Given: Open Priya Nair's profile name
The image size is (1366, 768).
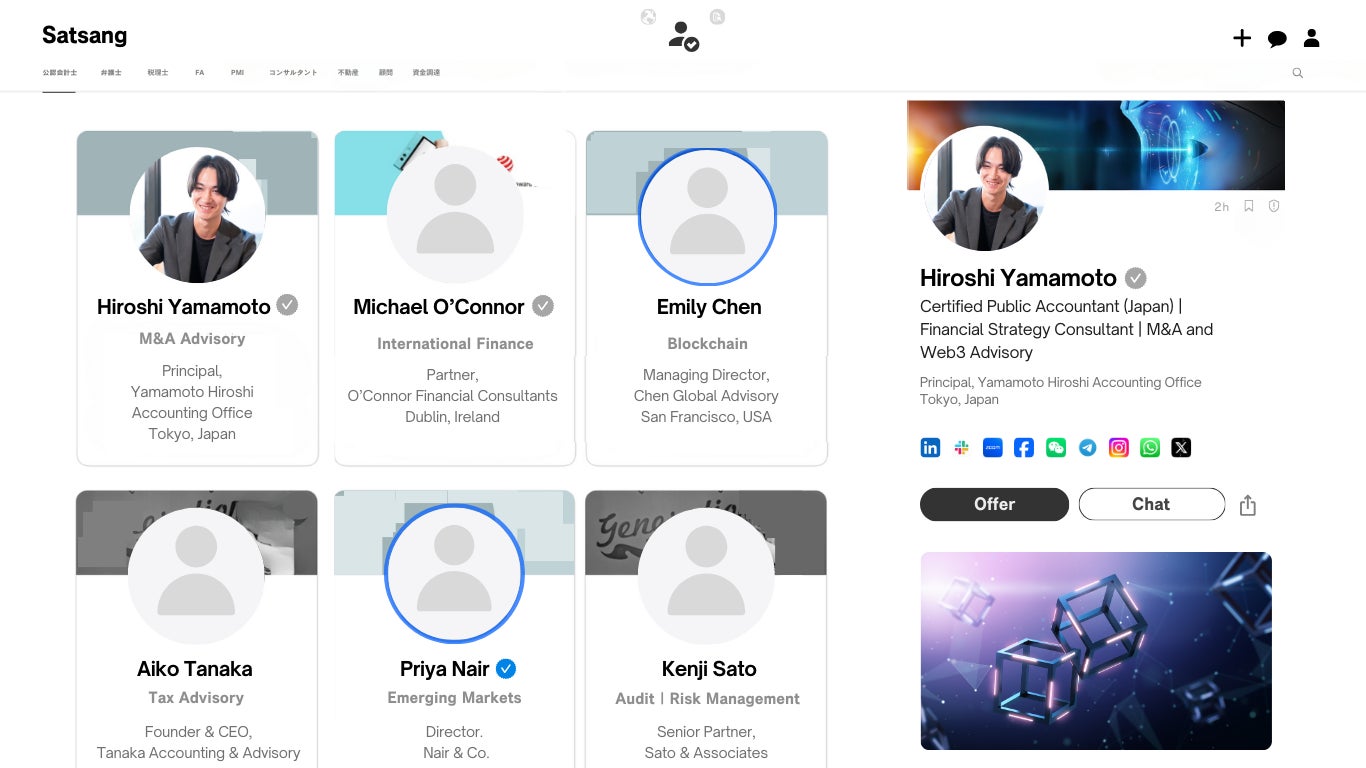Looking at the screenshot, I should (445, 669).
